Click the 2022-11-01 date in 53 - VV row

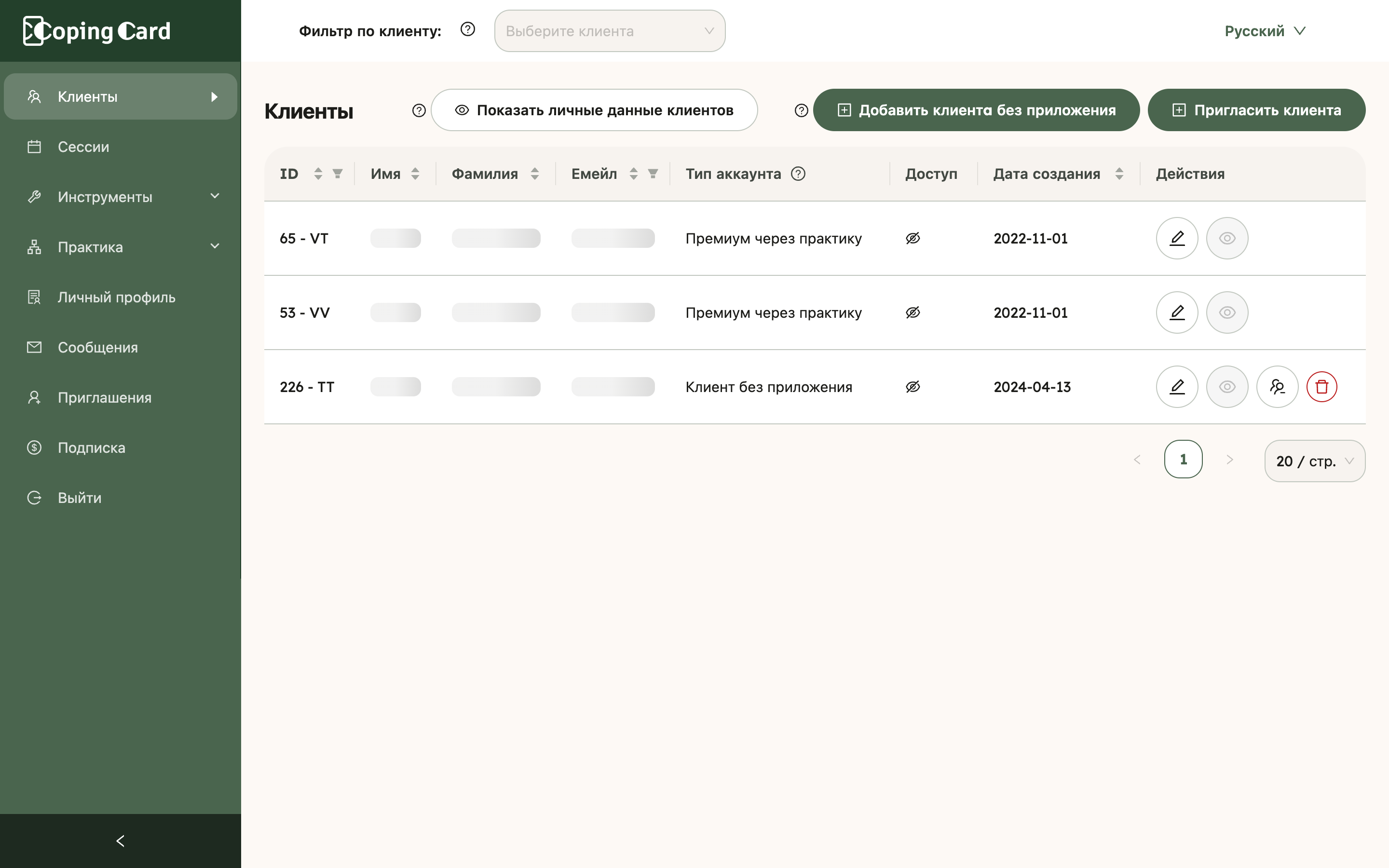click(1030, 312)
